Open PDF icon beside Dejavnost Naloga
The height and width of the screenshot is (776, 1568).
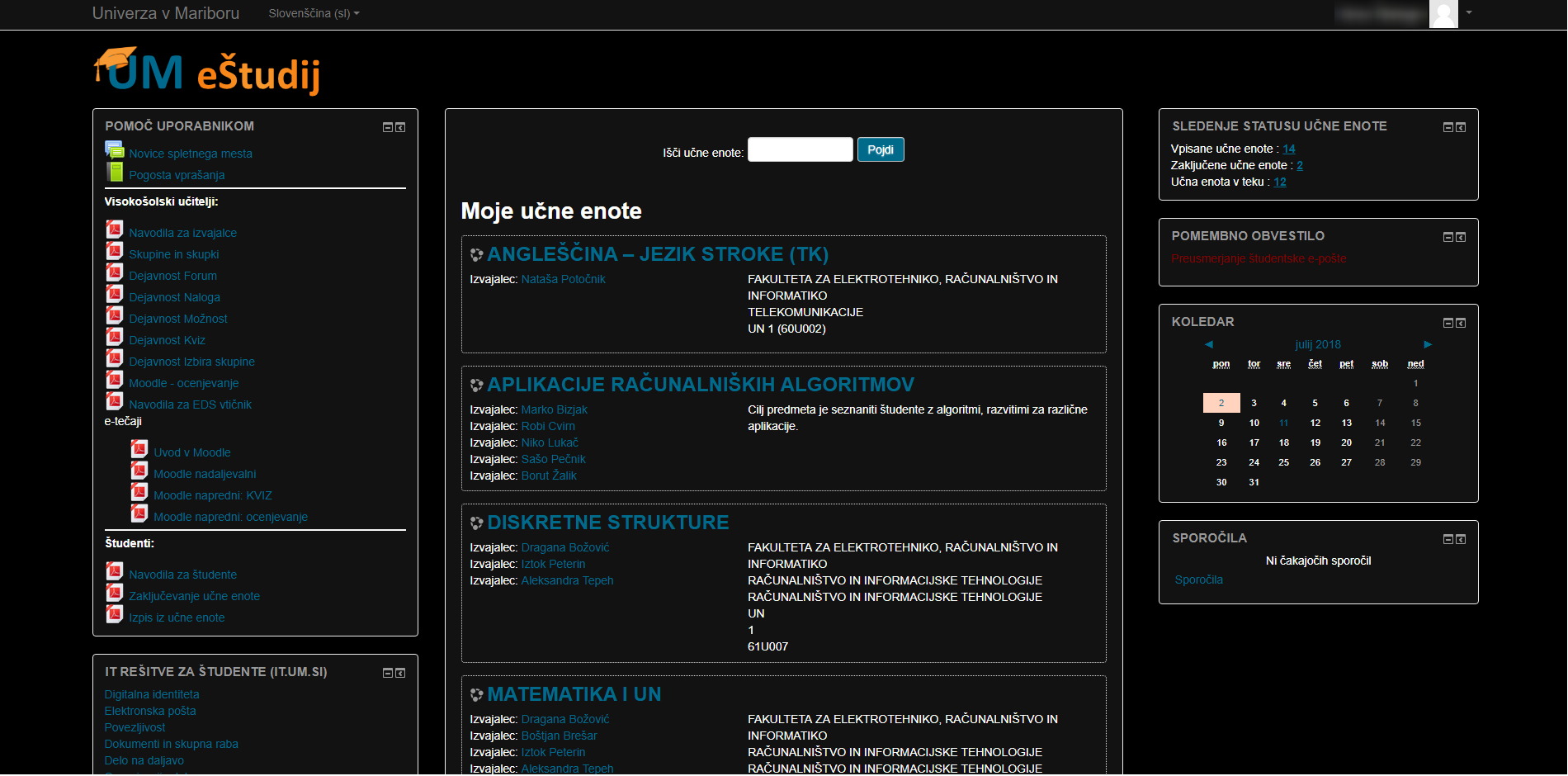(115, 294)
